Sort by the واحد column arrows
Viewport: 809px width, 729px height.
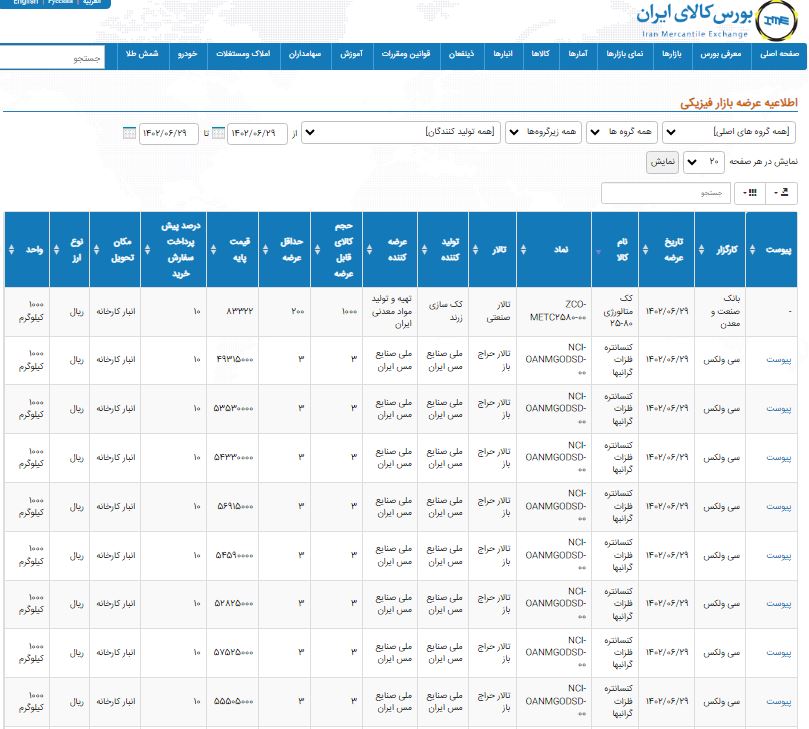[x=11, y=250]
